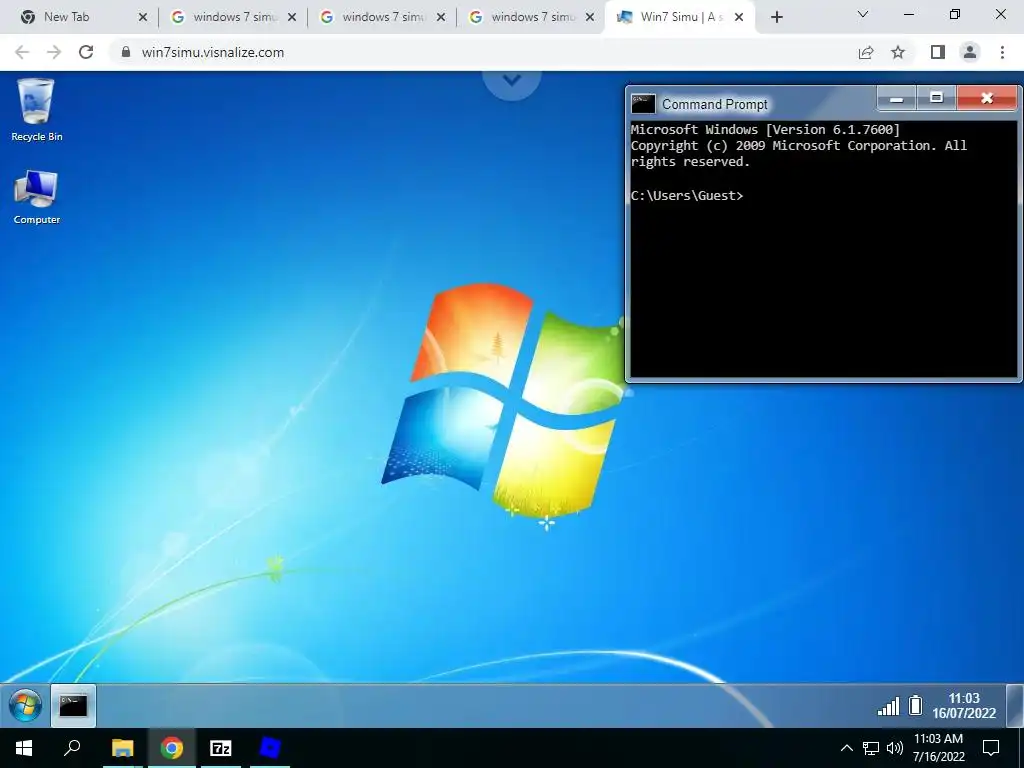
Task: Open Chrome three-dot menu
Action: point(1002,52)
